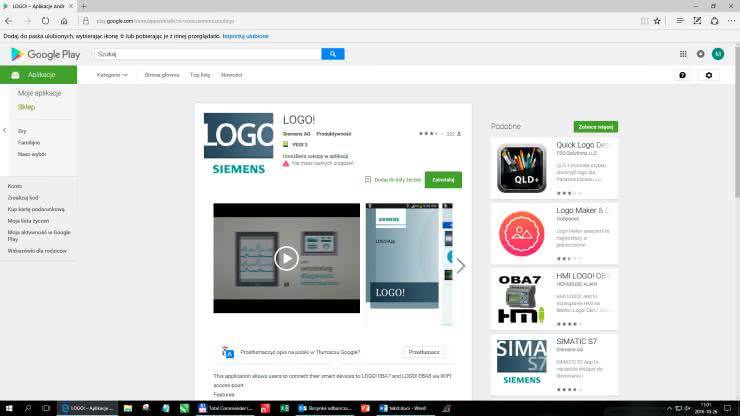740x416 pixels.
Task: Show next screenshot with right chevron
Action: point(460,266)
